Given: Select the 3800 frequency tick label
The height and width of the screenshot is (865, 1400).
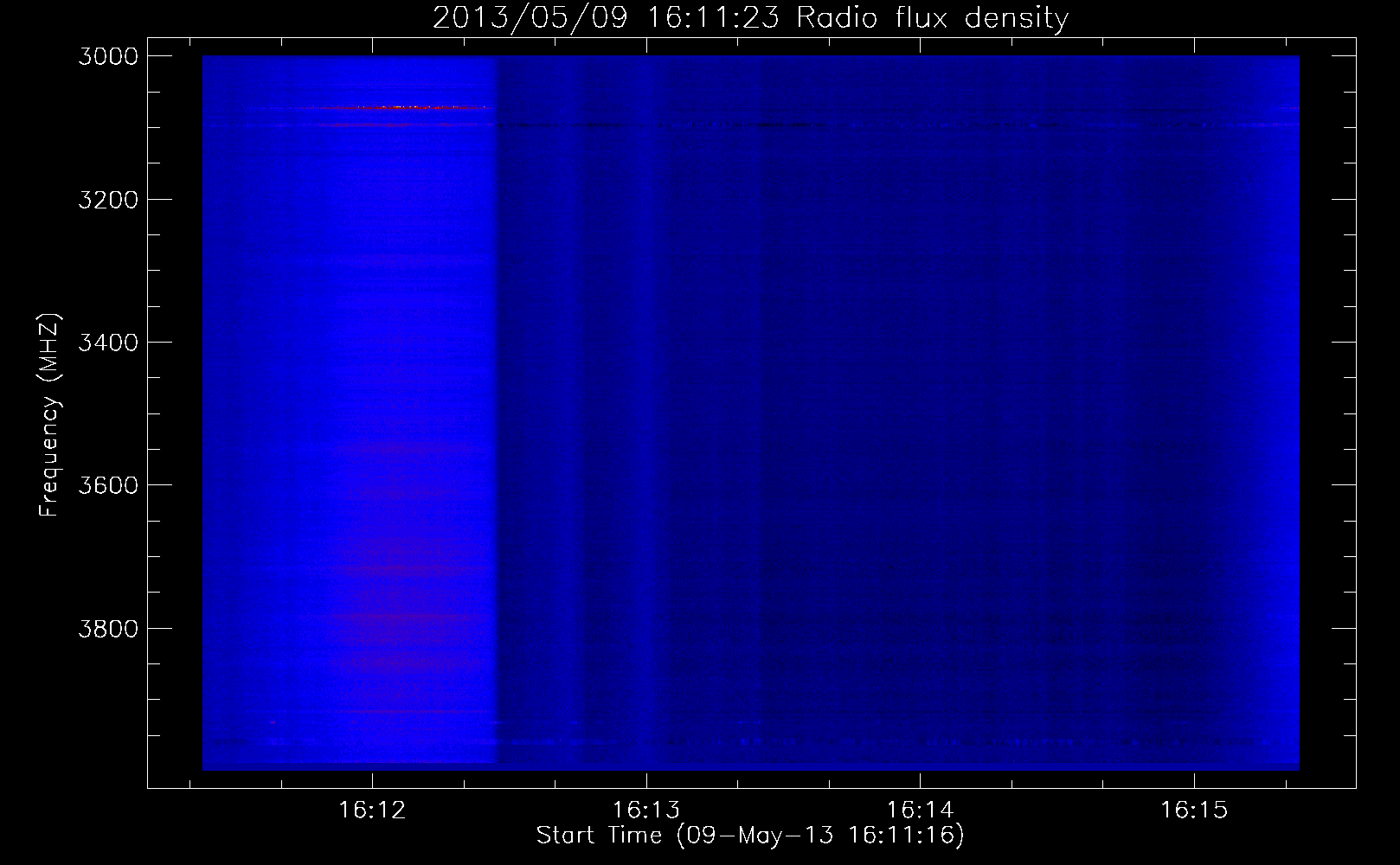Looking at the screenshot, I should coord(108,628).
